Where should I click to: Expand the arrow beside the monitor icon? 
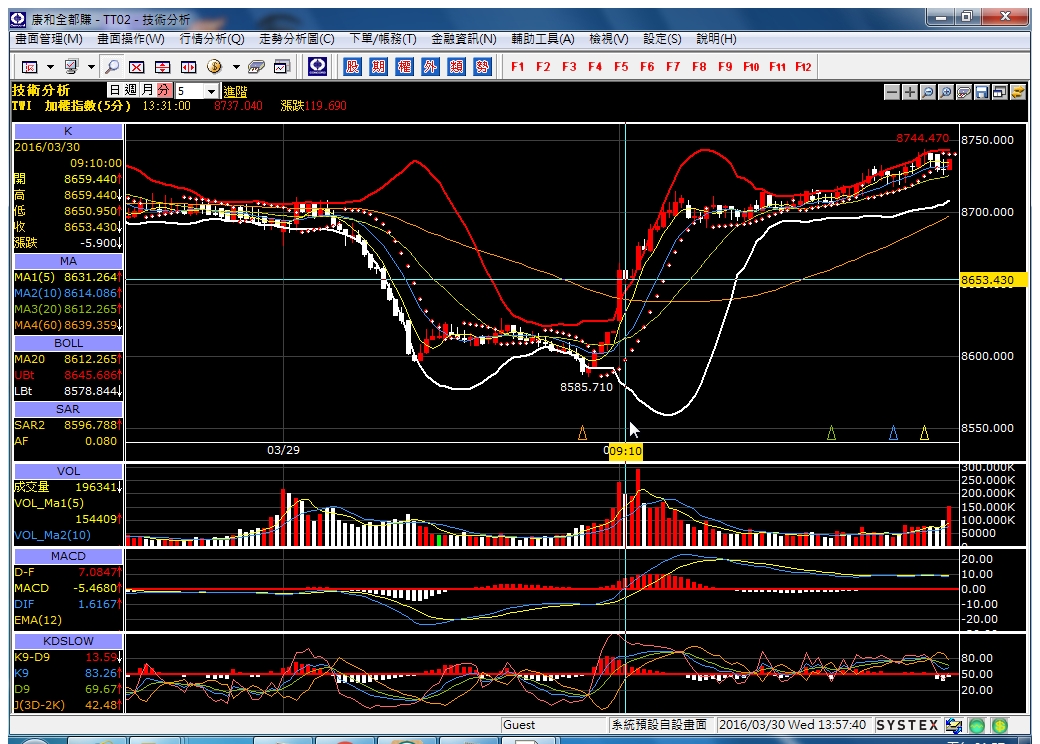click(x=91, y=67)
